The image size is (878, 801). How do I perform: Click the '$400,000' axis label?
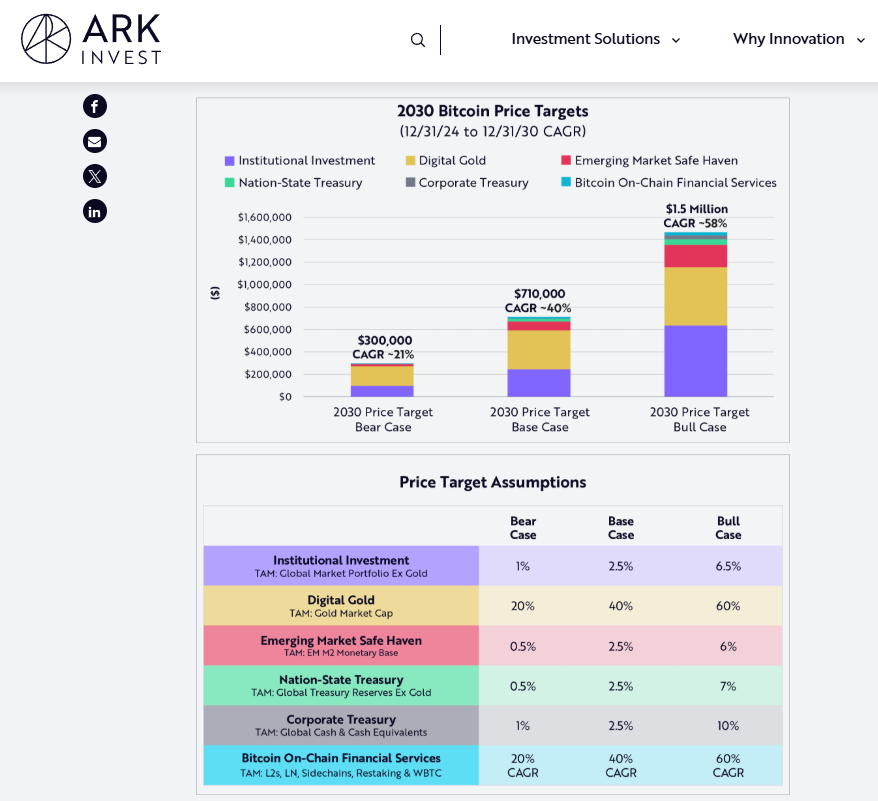(x=268, y=352)
